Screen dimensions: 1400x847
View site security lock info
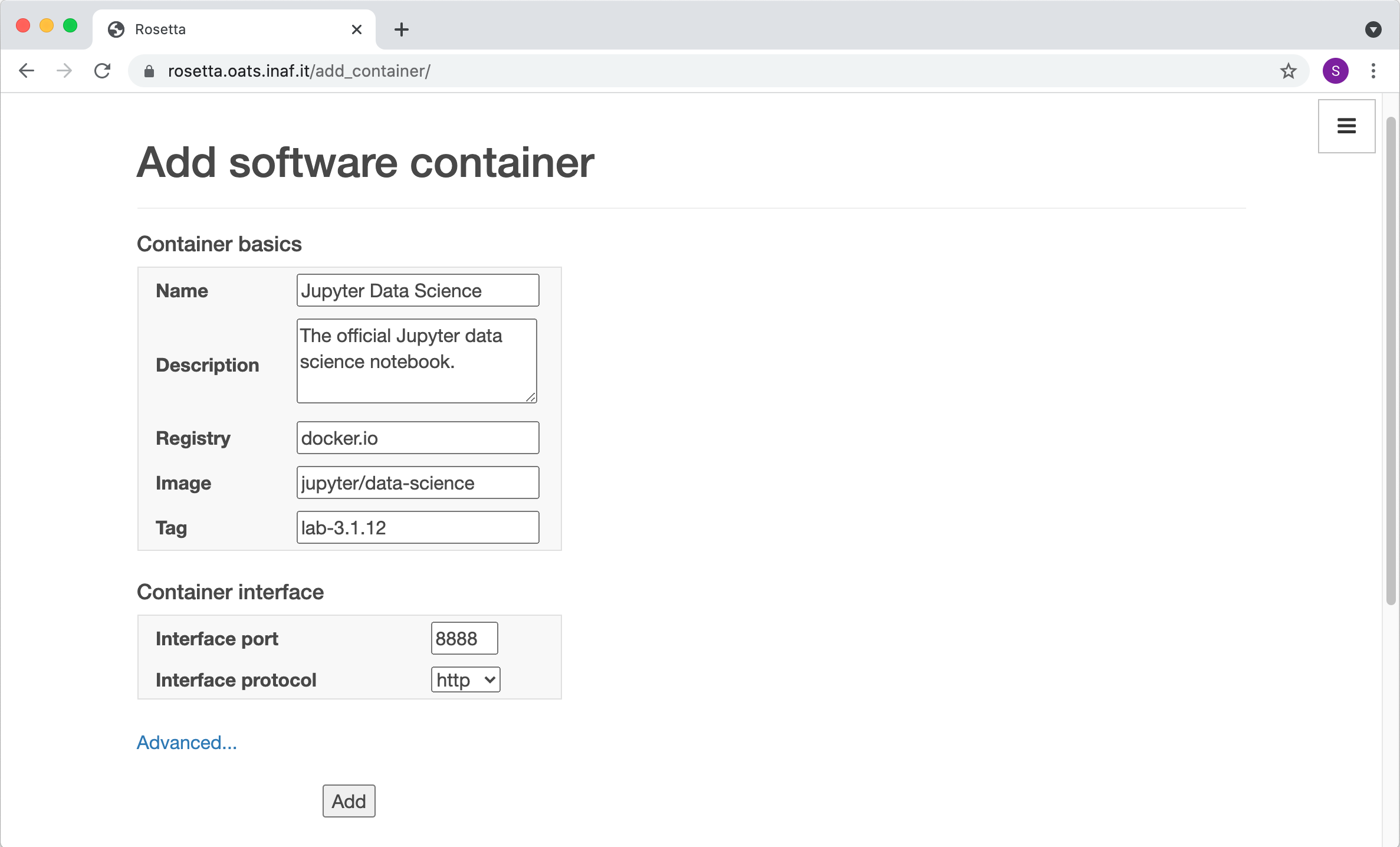point(149,71)
